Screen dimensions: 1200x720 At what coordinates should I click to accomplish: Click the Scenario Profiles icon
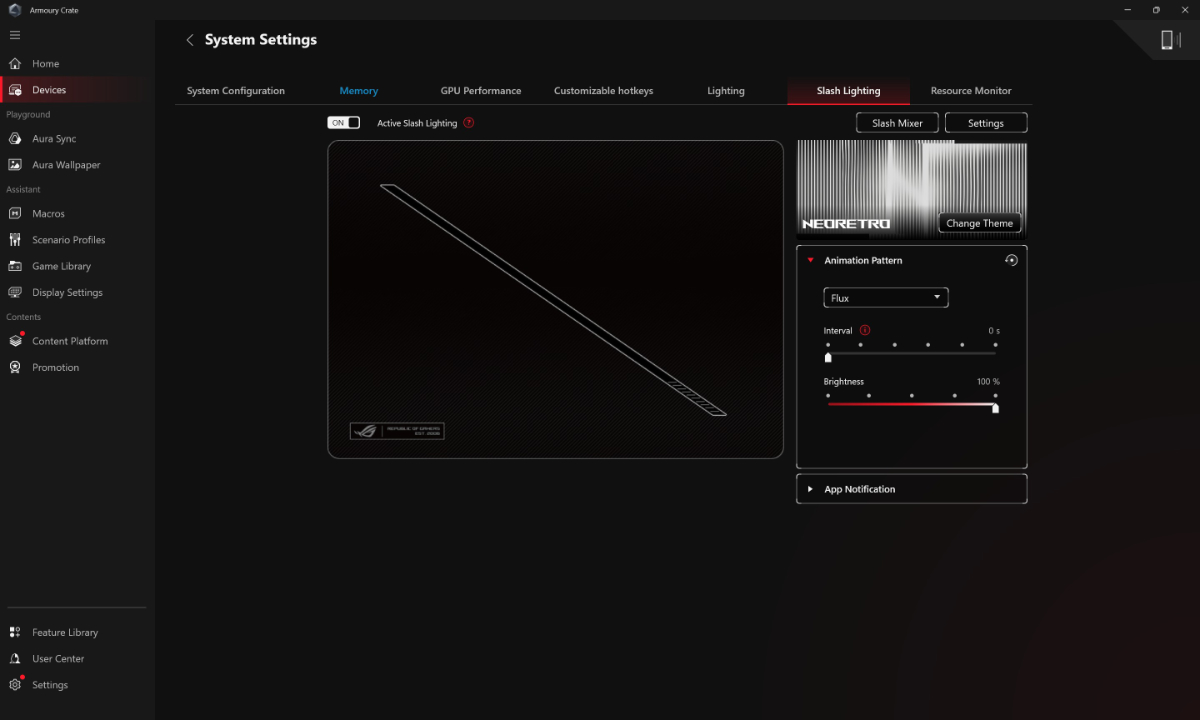15,240
